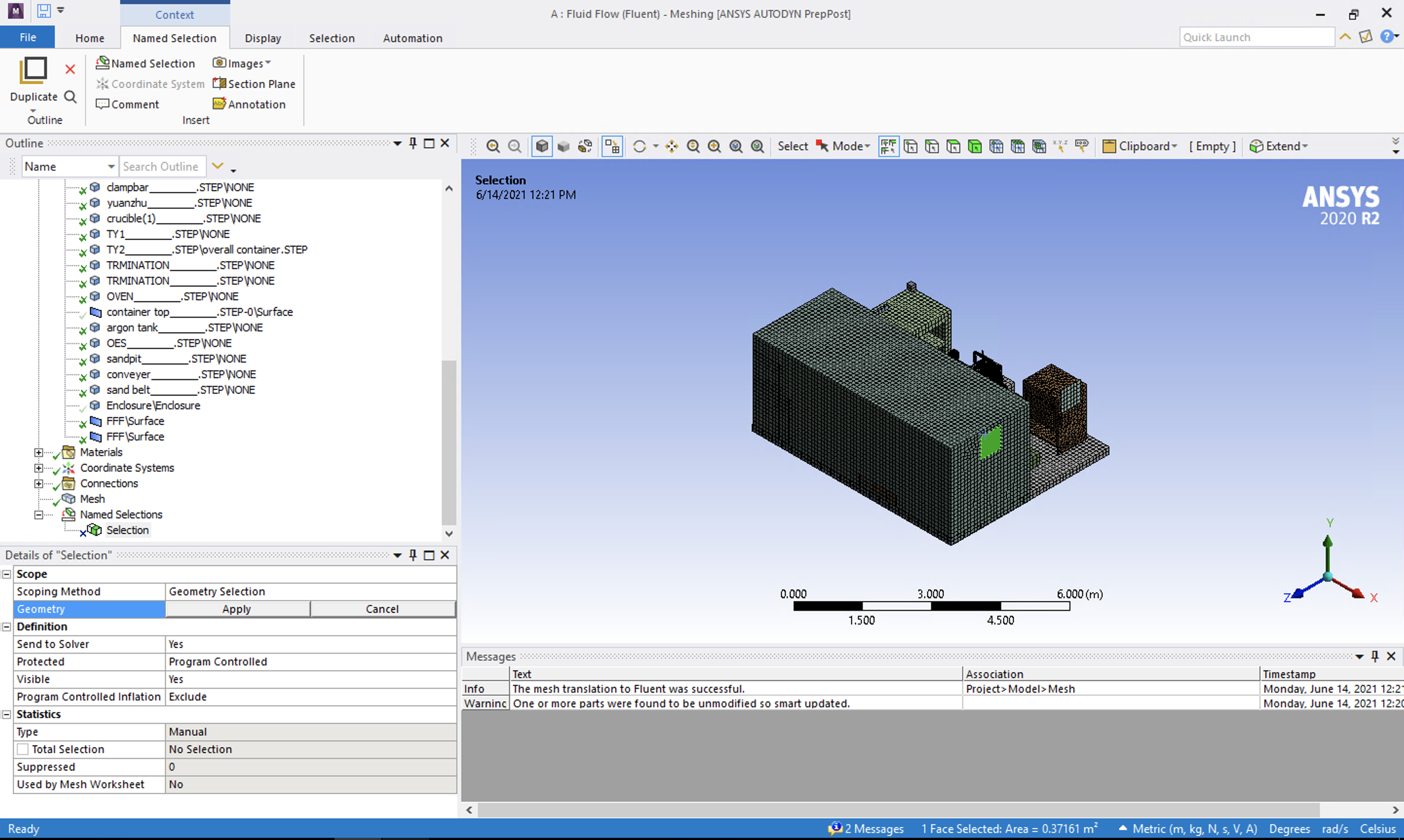
Task: Expand the Connections tree node
Action: click(39, 483)
